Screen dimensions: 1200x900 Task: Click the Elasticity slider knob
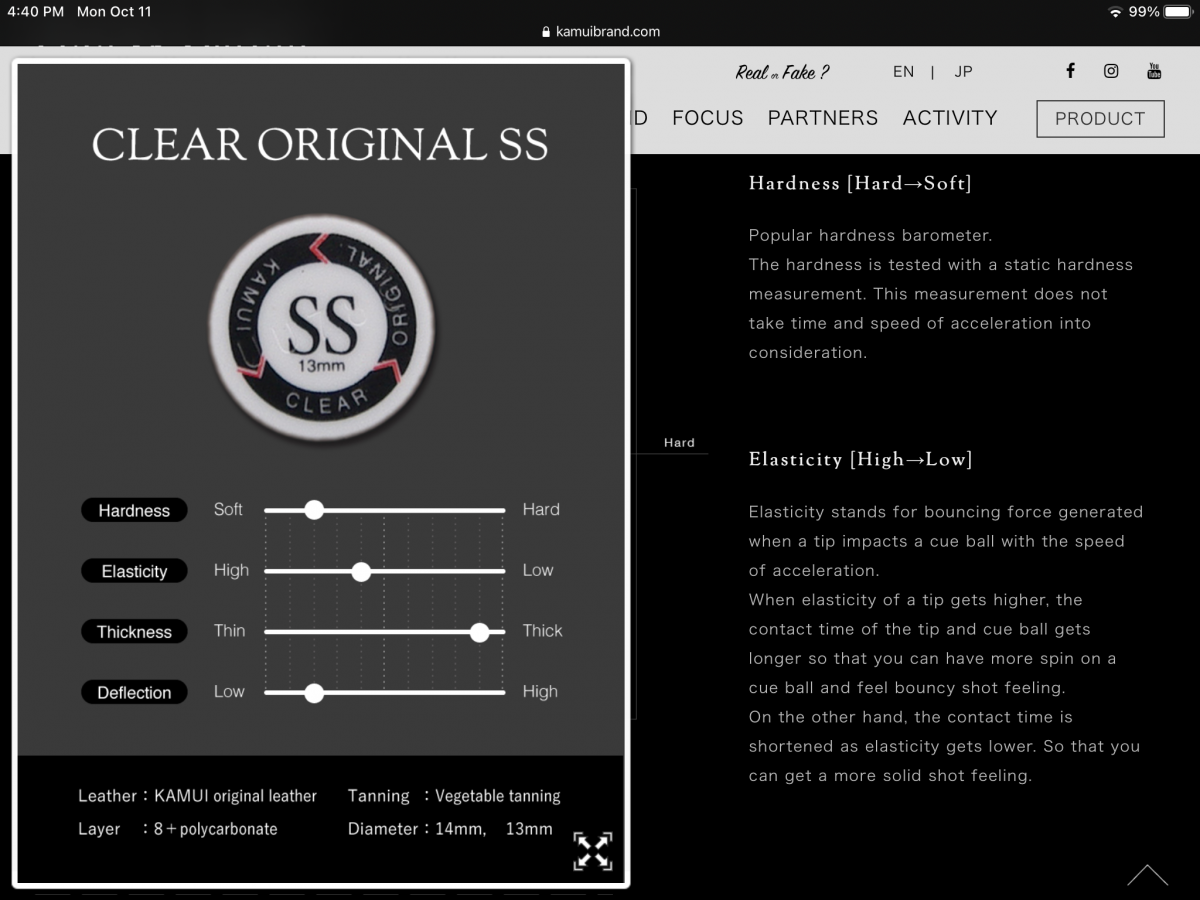pos(361,572)
